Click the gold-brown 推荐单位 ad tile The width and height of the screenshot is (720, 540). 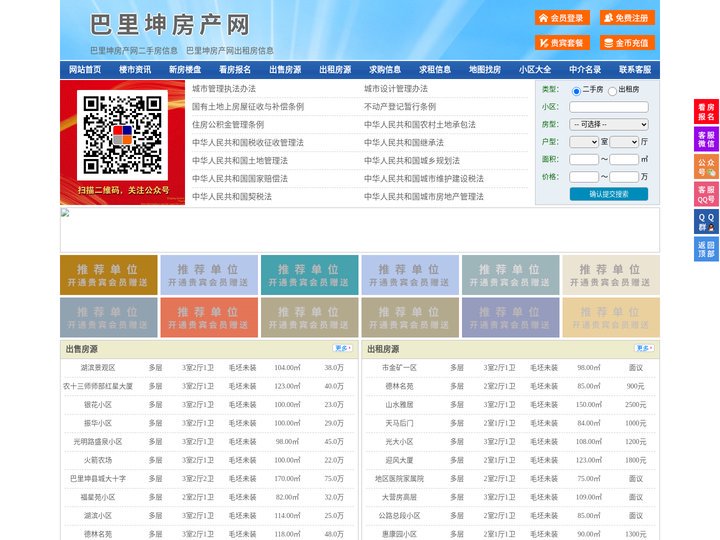coord(108,275)
